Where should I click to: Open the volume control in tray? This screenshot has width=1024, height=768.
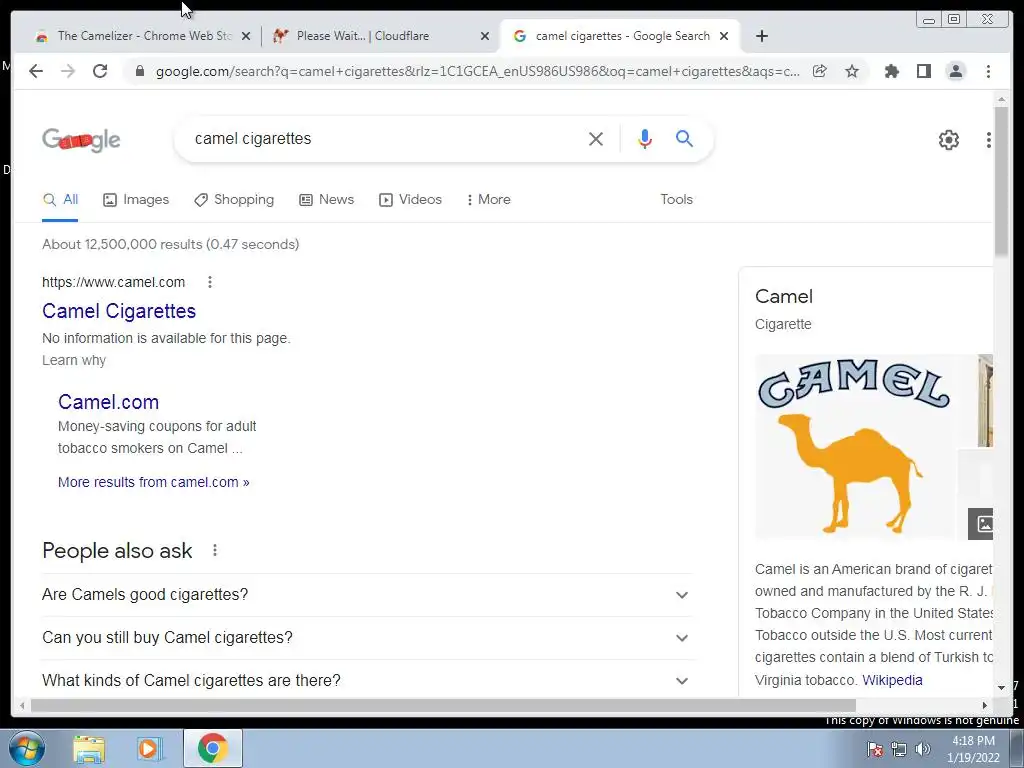click(x=922, y=749)
